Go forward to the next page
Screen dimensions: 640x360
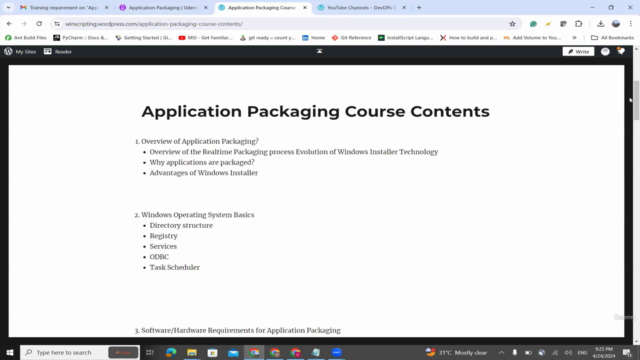24,24
